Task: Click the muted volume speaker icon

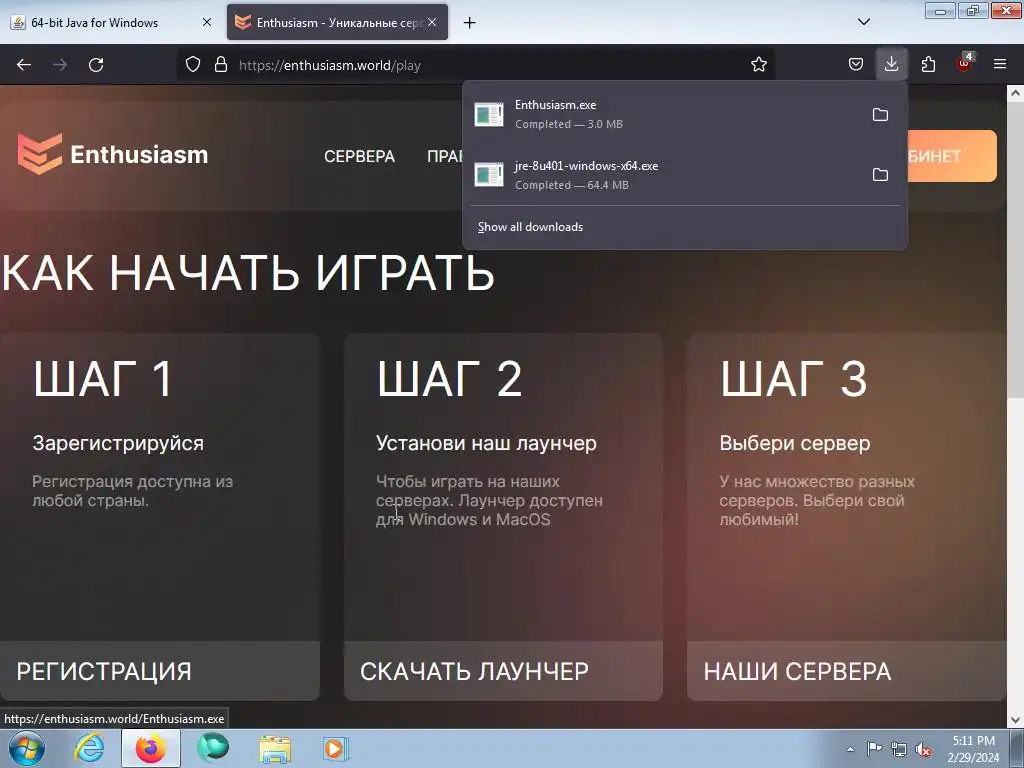Action: pos(923,749)
